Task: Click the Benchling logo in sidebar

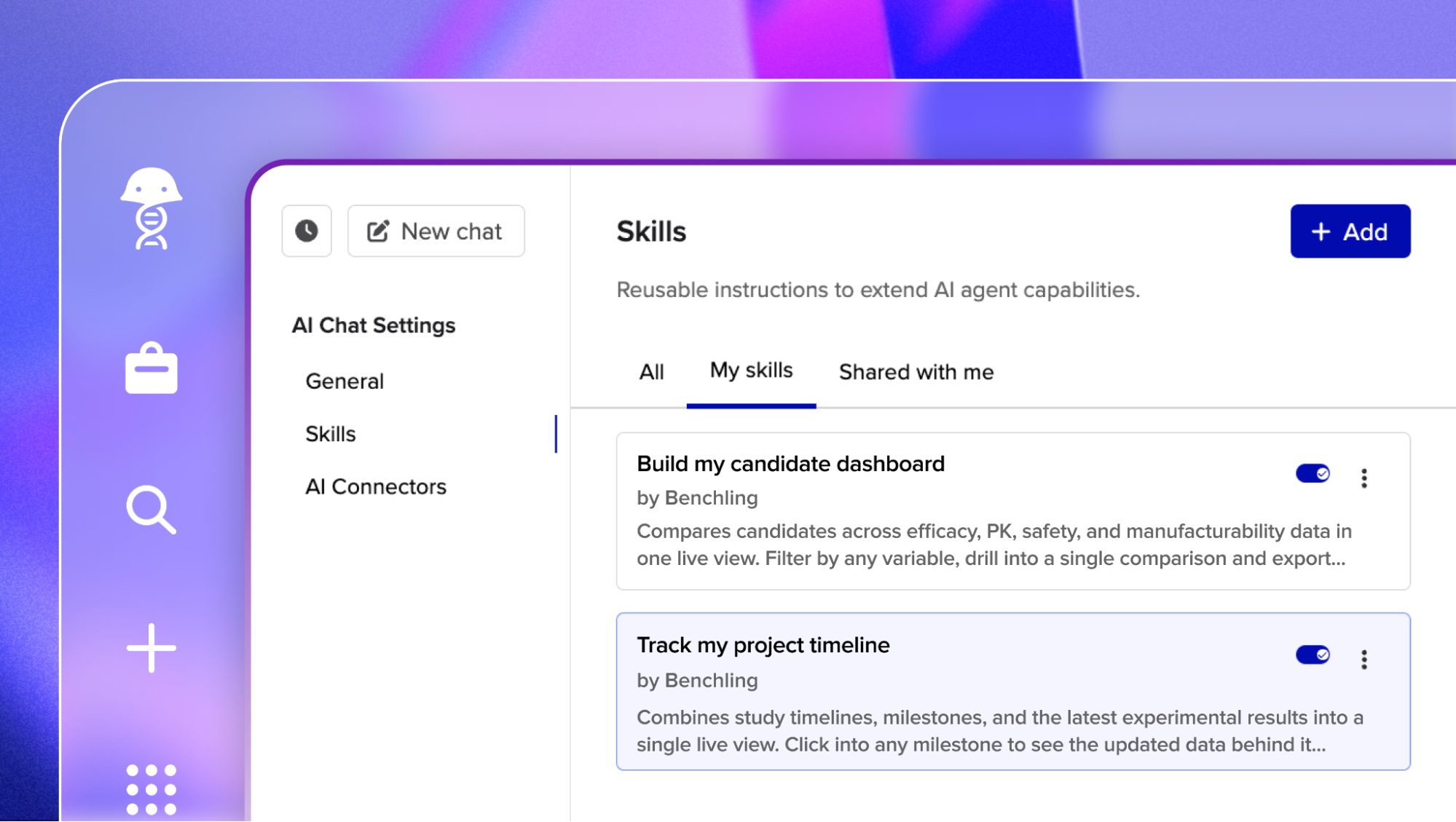Action: (151, 209)
